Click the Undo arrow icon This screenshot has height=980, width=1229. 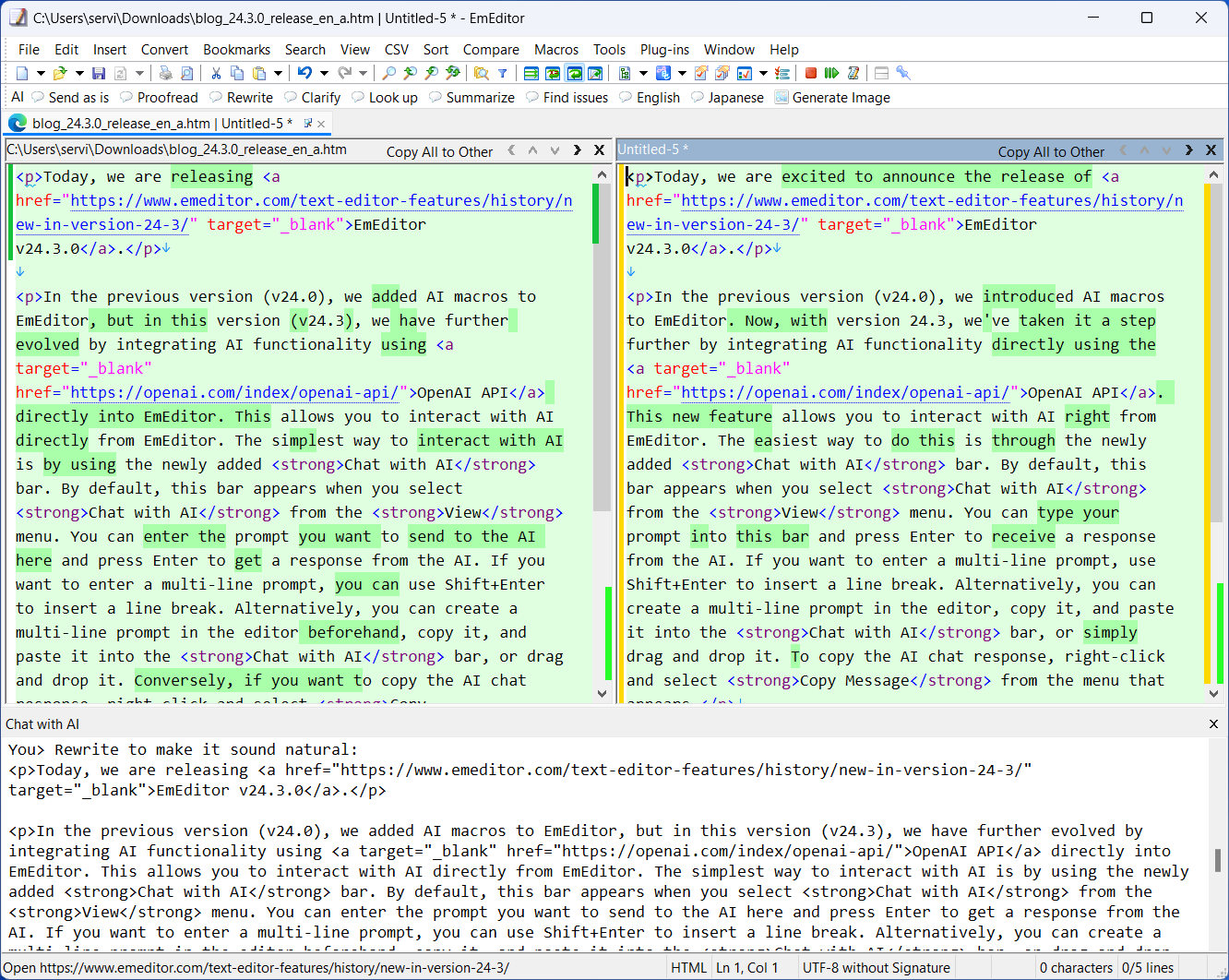point(304,73)
